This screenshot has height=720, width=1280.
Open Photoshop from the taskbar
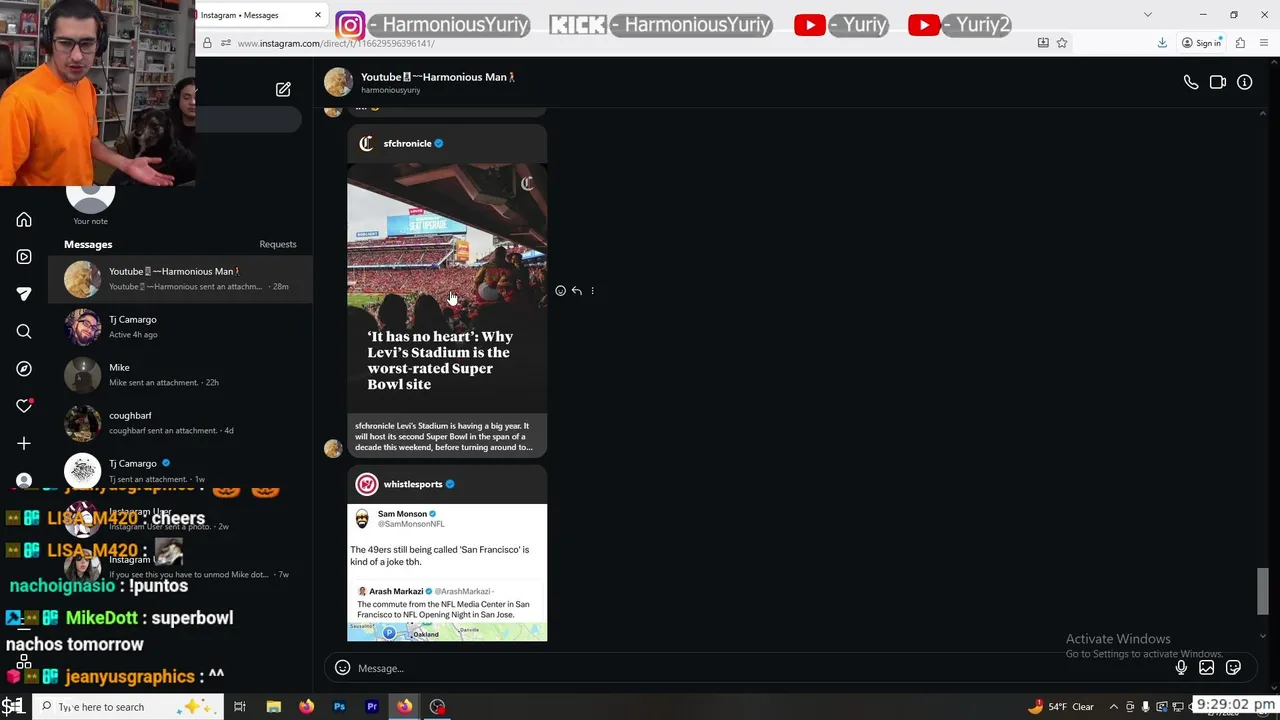(x=339, y=707)
